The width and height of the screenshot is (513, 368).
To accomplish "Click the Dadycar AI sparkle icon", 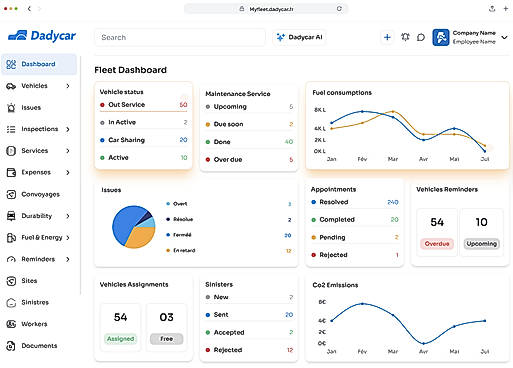I will click(x=281, y=37).
